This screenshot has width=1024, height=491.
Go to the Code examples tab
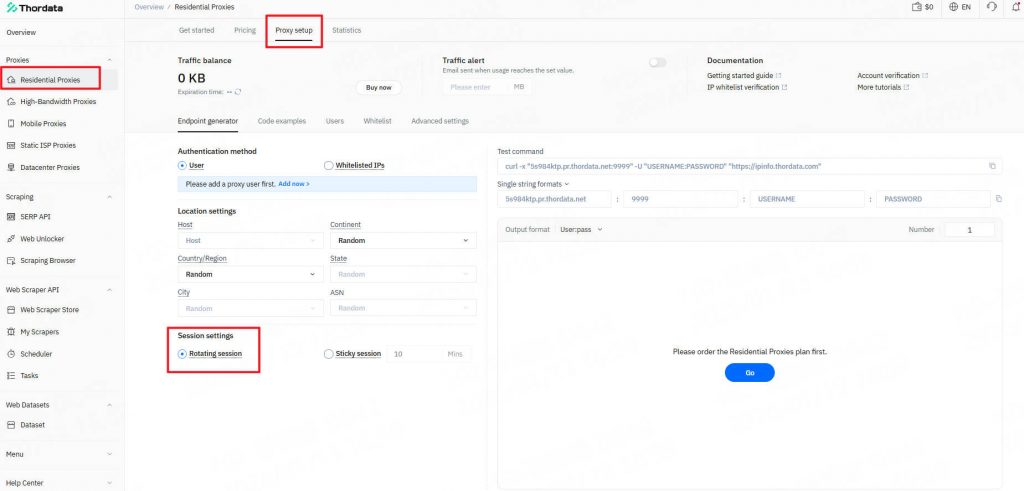point(281,121)
